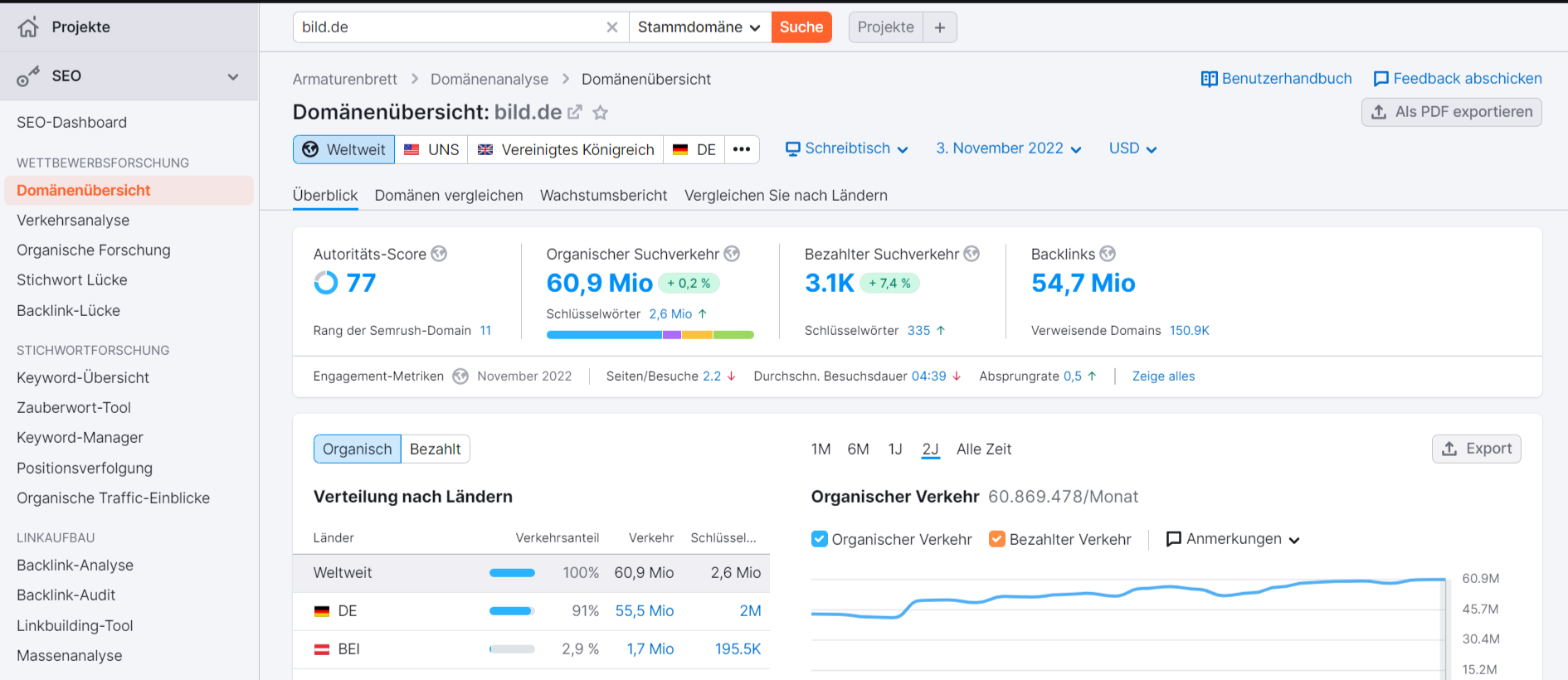
Task: Uncheck the Bezahlter Verkehr checkbox
Action: pos(997,539)
